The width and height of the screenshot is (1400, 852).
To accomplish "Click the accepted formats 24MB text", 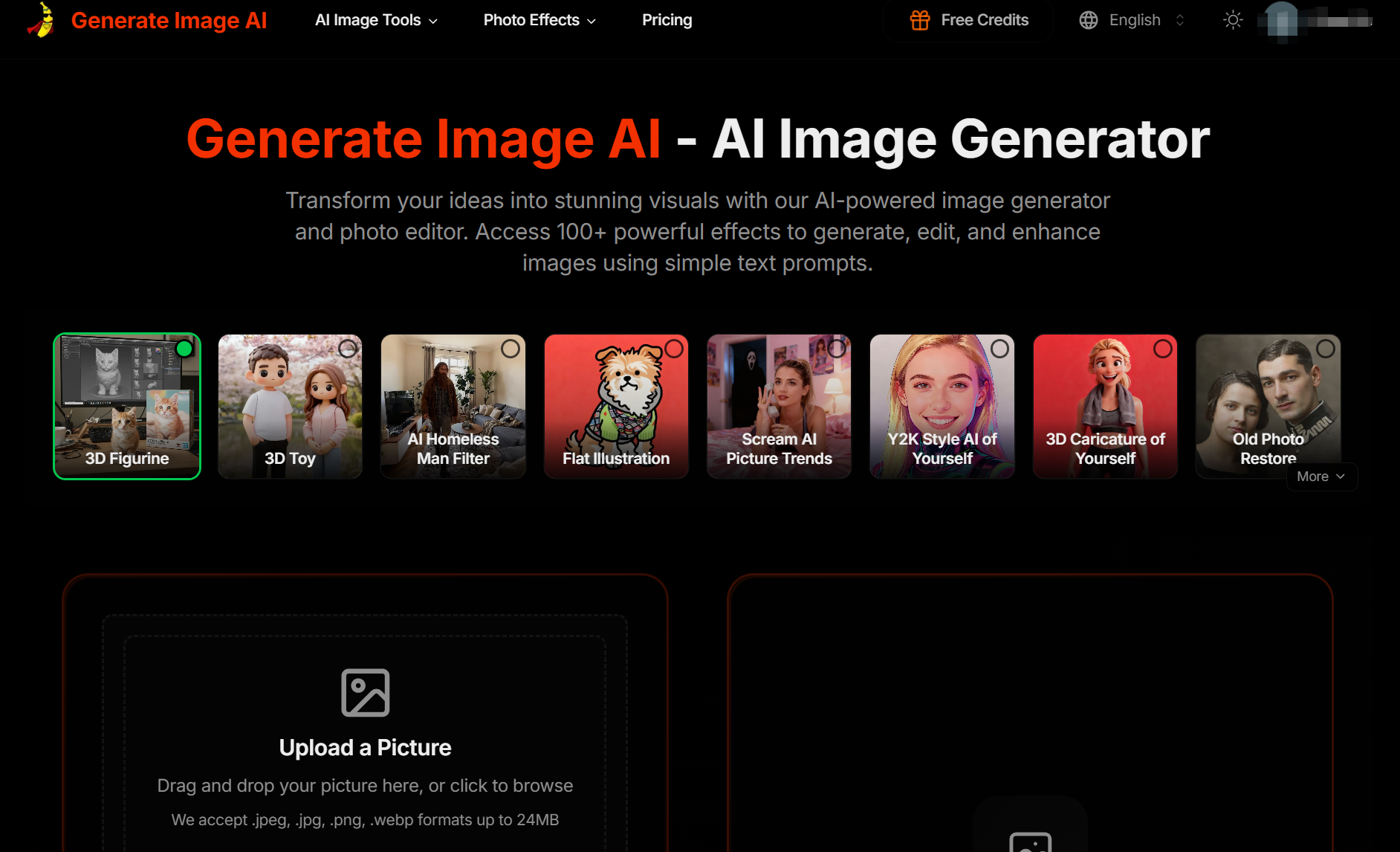I will [x=365, y=820].
